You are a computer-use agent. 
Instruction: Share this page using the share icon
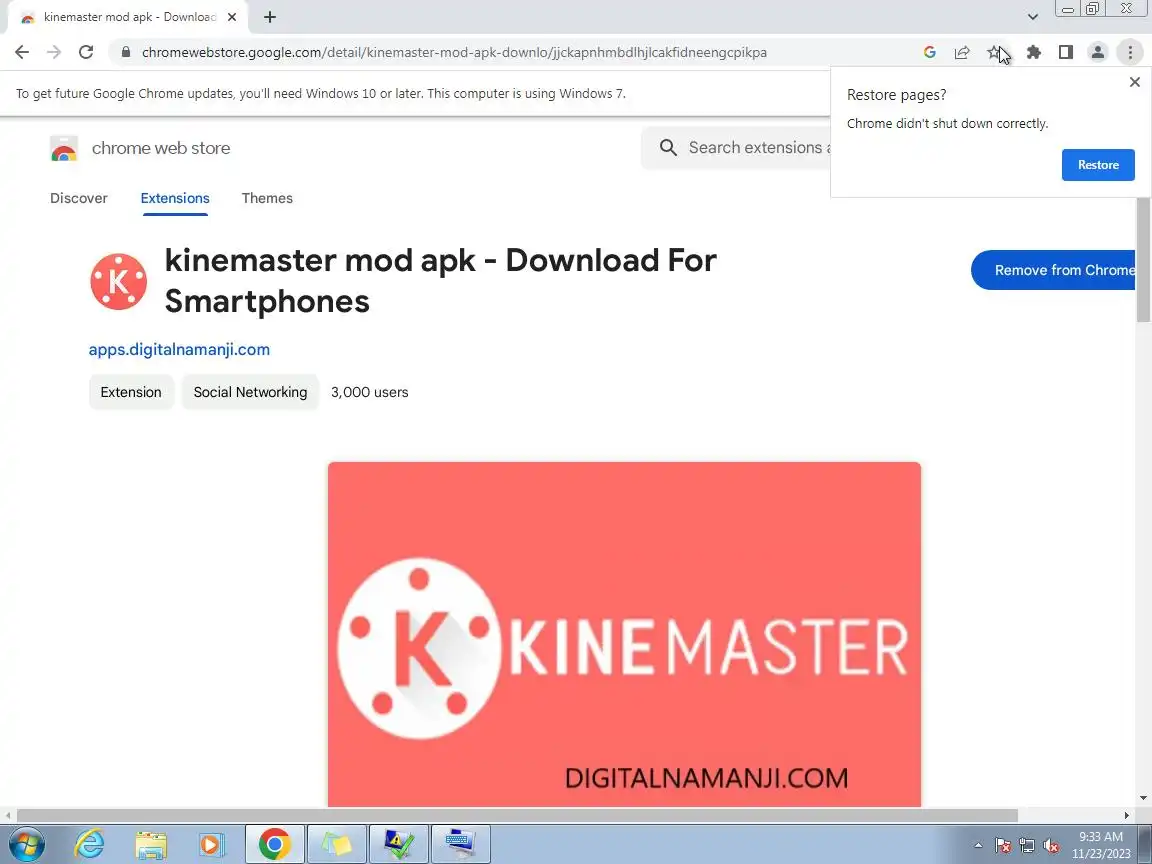tap(962, 52)
